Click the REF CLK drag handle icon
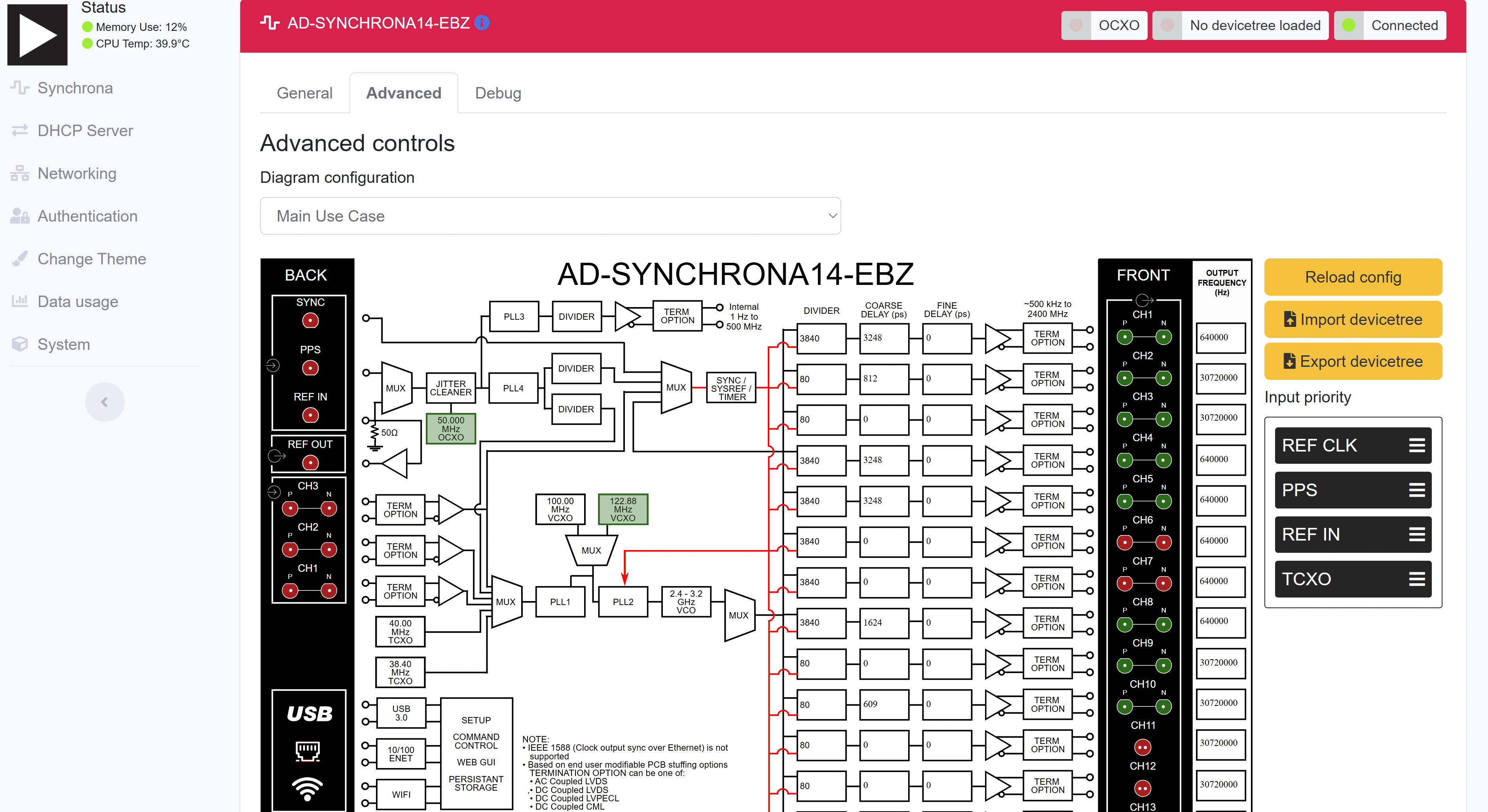This screenshot has height=812, width=1488. 1416,445
